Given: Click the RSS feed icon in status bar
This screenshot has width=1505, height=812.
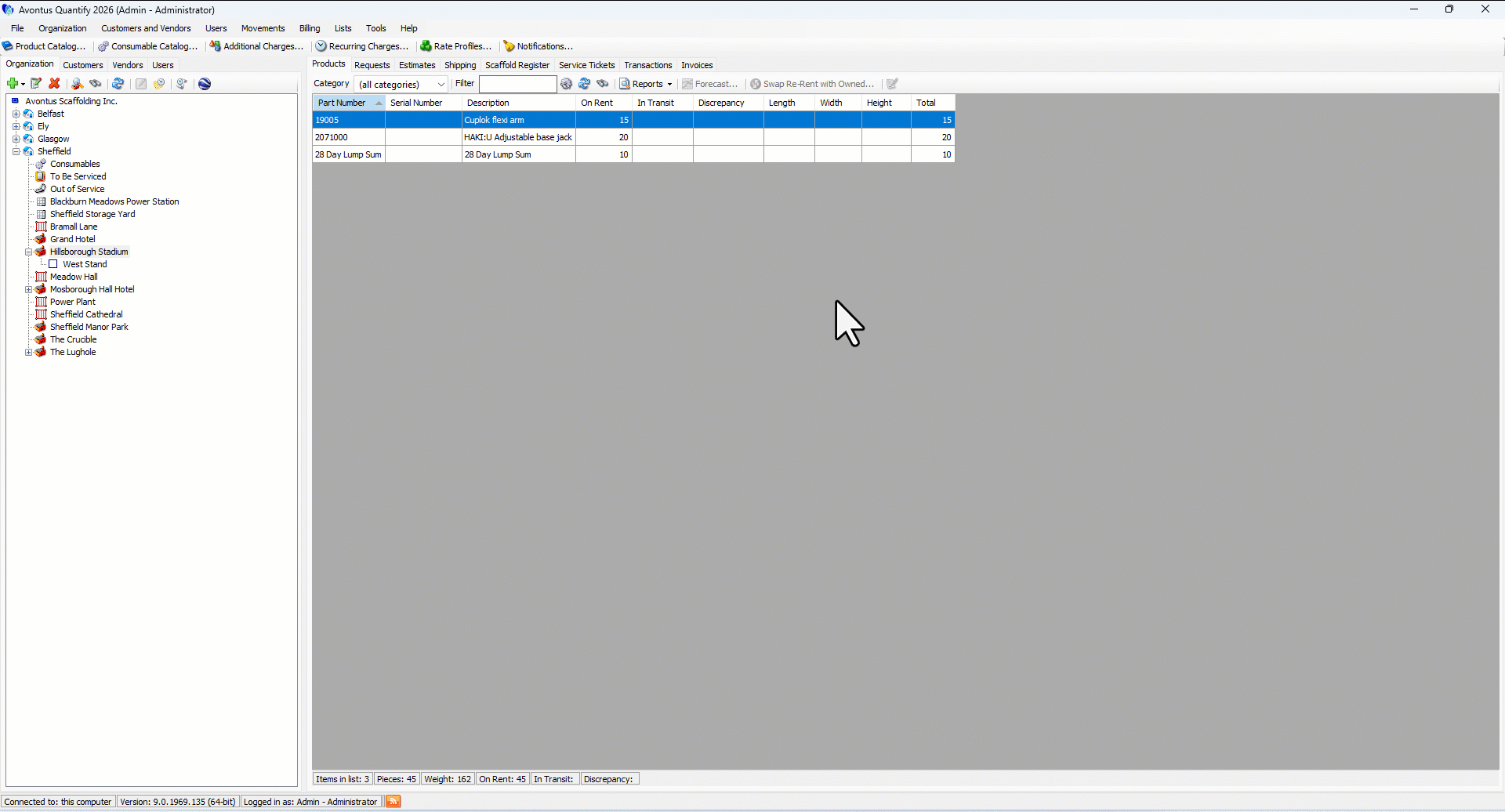Looking at the screenshot, I should pos(393,801).
